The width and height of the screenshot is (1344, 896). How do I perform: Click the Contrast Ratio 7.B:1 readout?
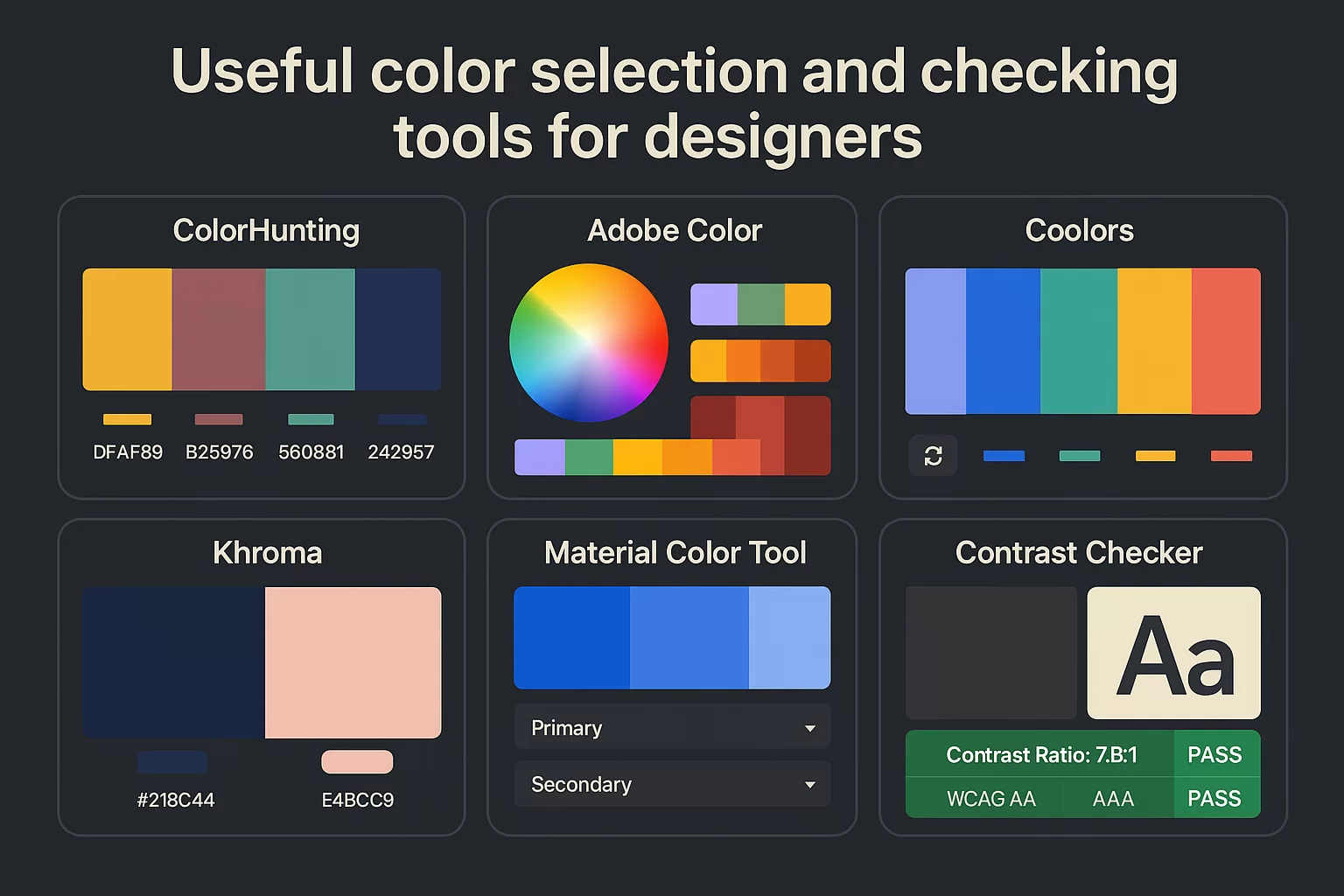click(x=1041, y=755)
